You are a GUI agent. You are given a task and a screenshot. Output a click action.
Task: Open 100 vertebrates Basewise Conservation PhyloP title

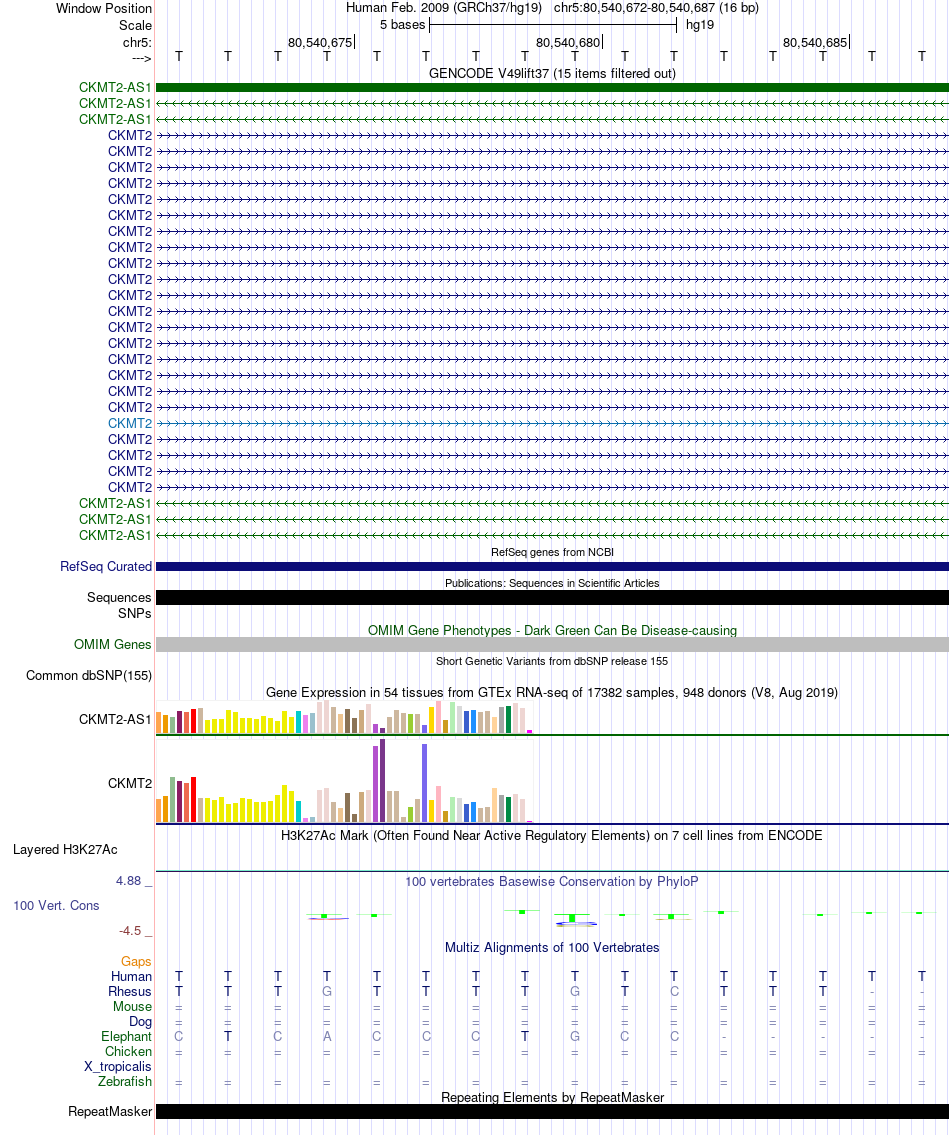coord(552,882)
